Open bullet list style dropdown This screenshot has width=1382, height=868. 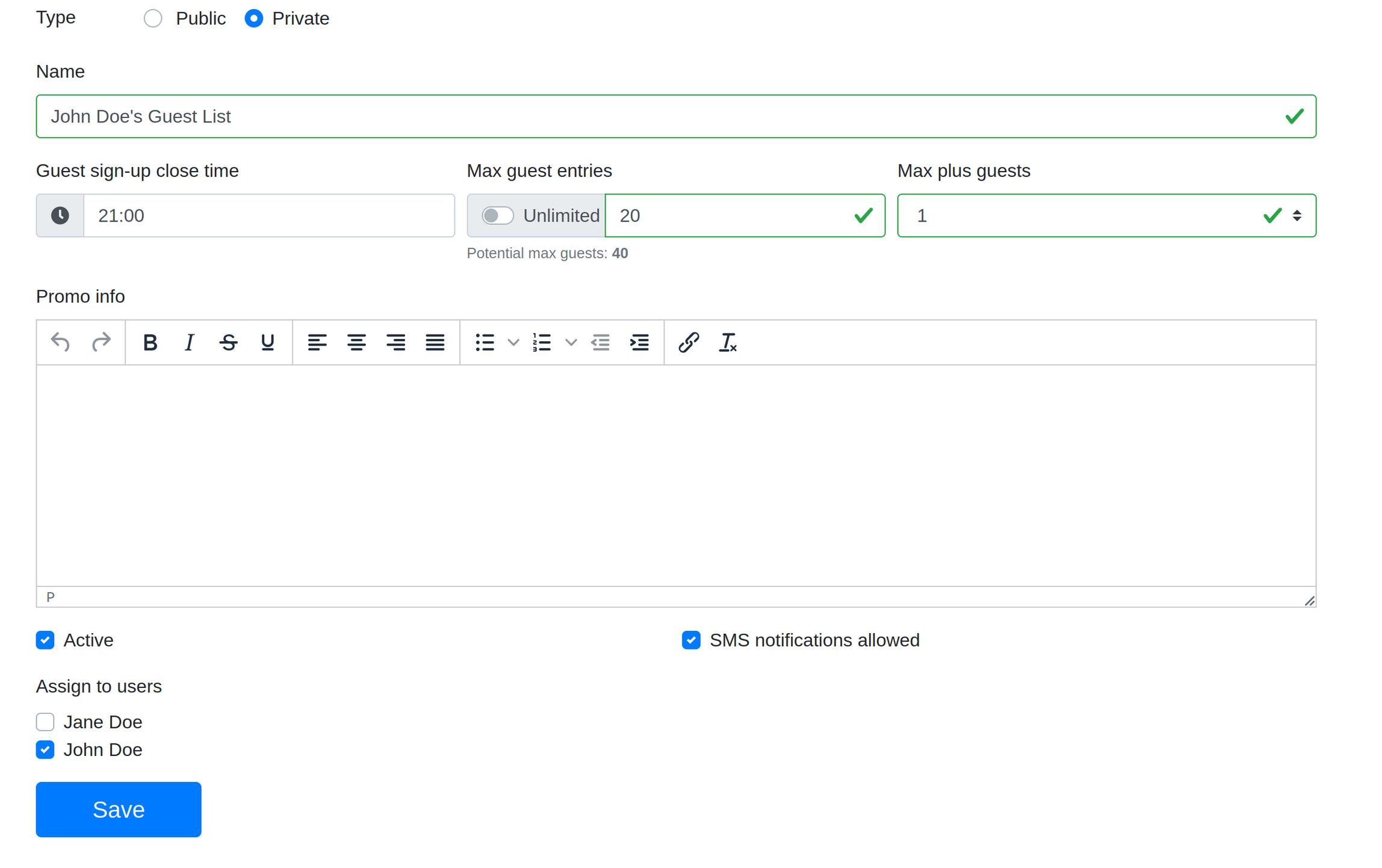513,343
